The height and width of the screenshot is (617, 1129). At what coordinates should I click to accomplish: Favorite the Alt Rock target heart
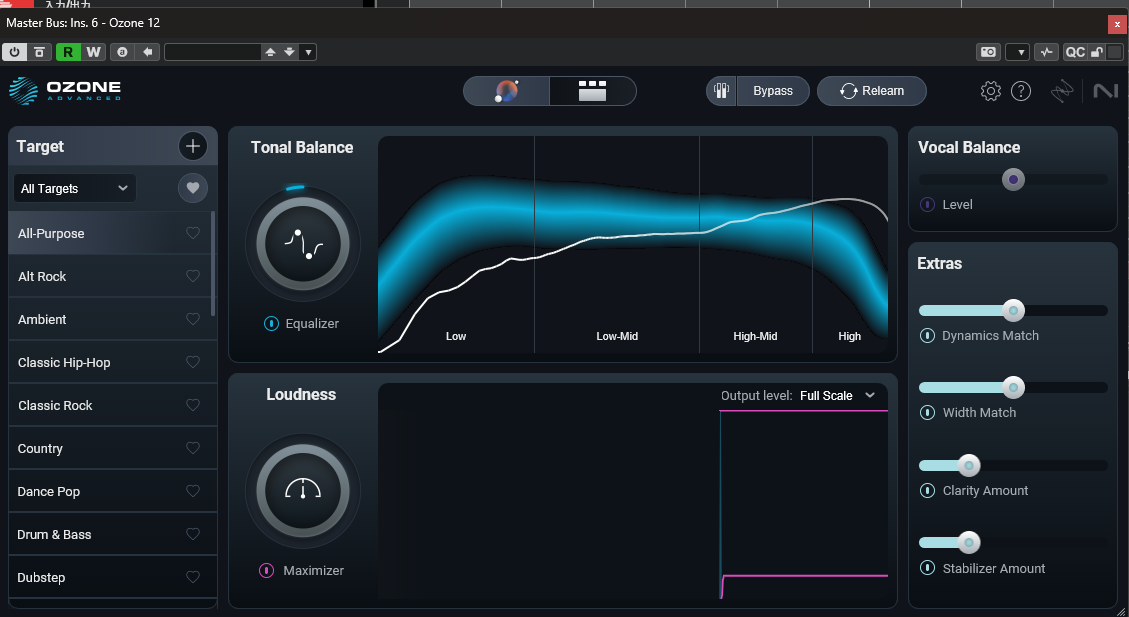pos(192,276)
